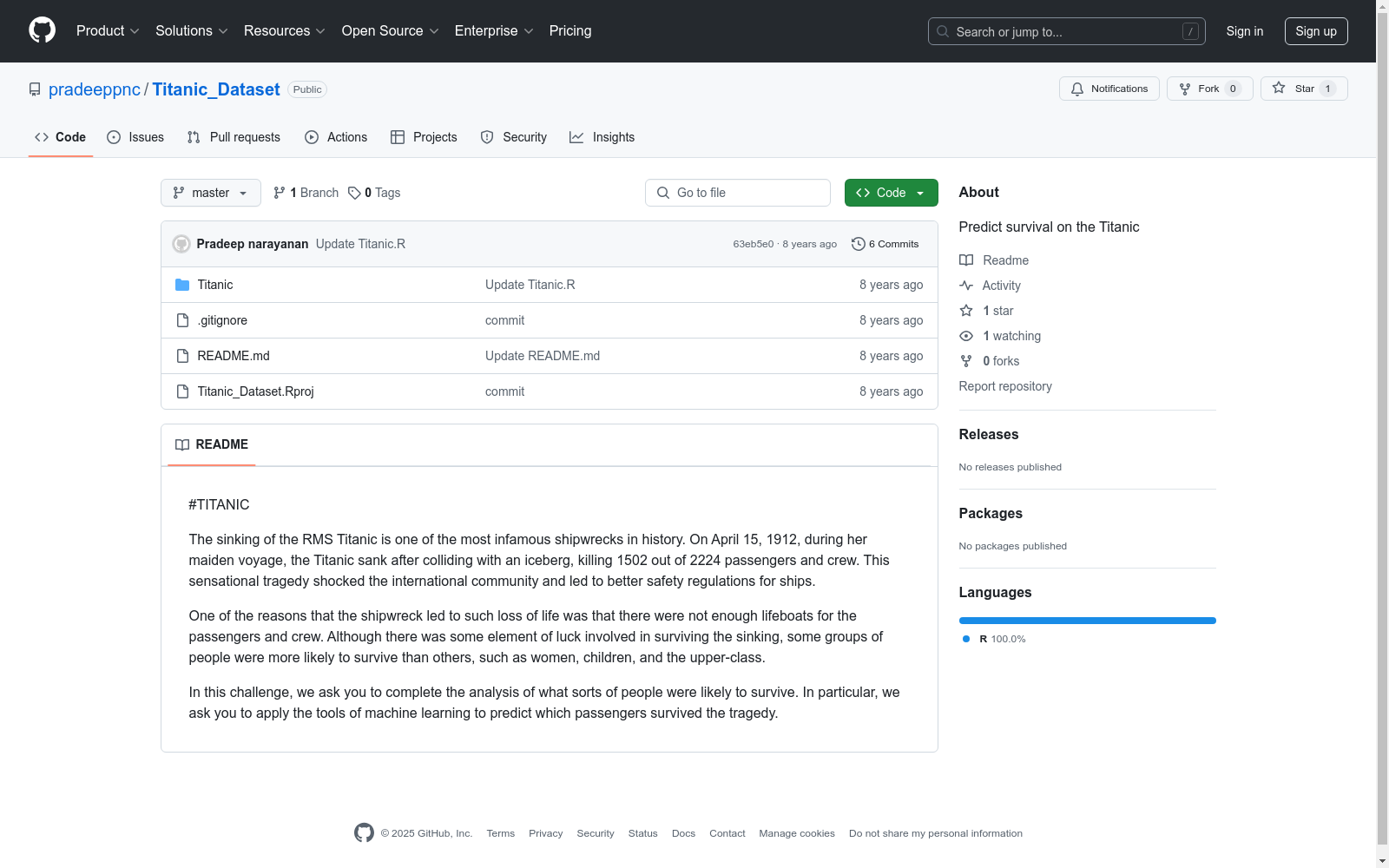1389x868 pixels.
Task: Open the 'Update README.md' commit message
Action: [x=543, y=356]
